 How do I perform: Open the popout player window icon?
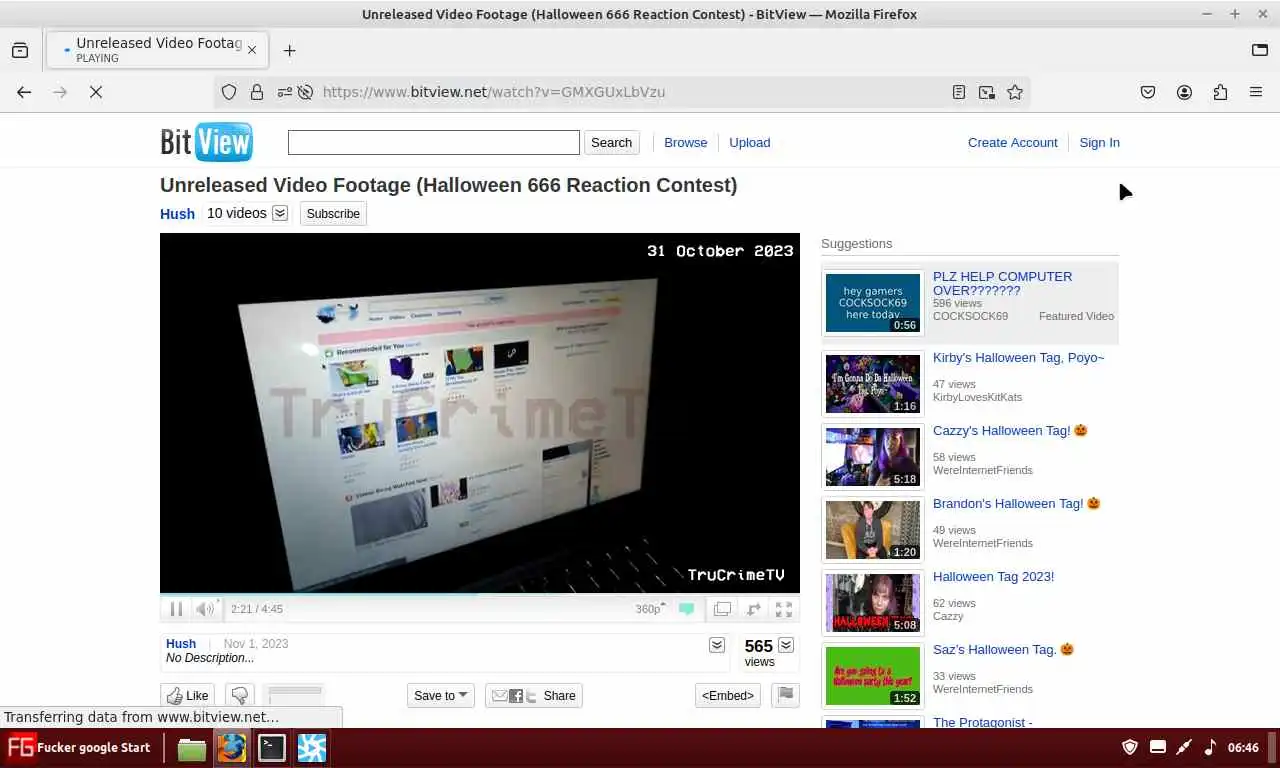(x=722, y=608)
